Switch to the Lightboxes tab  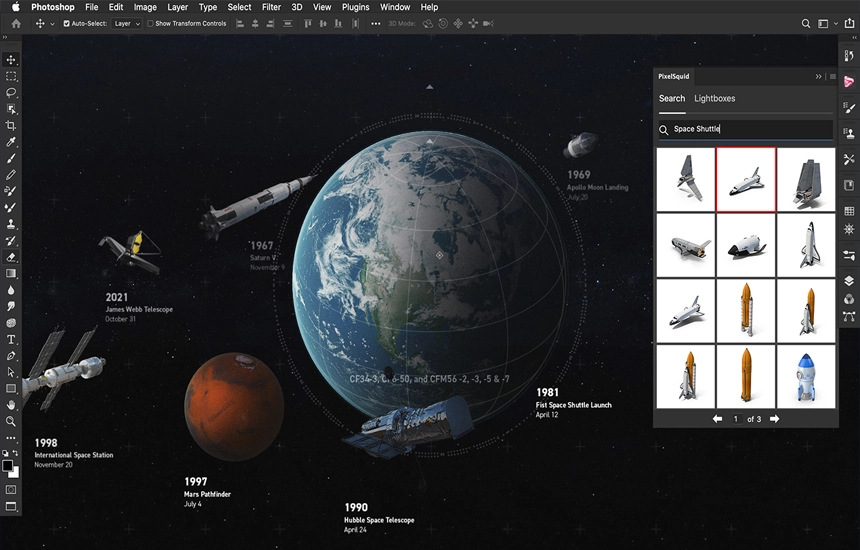click(714, 98)
